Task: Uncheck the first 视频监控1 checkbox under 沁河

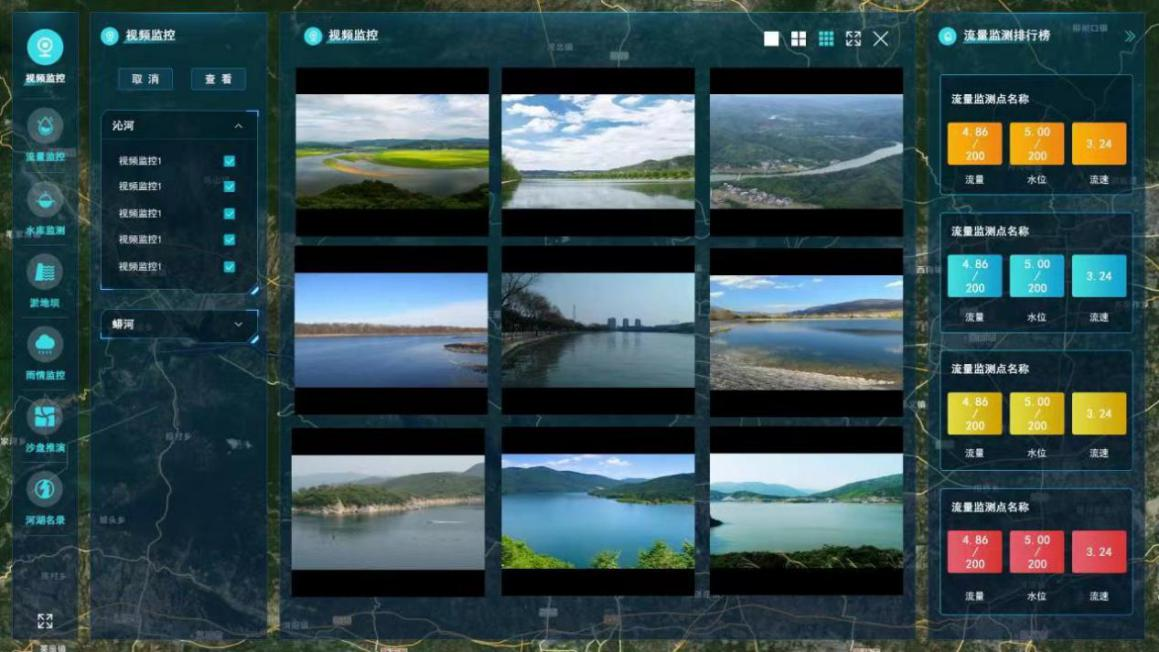Action: 229,160
